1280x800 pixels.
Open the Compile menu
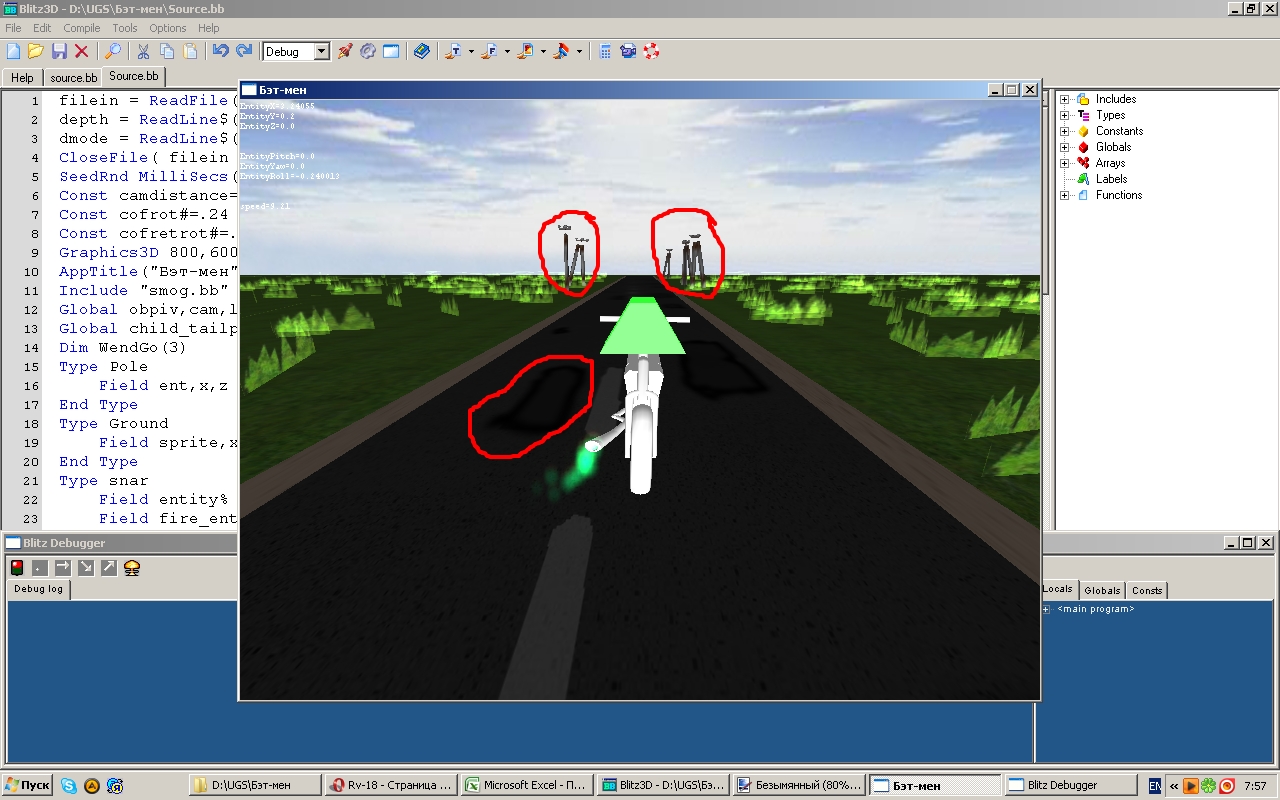[x=82, y=28]
